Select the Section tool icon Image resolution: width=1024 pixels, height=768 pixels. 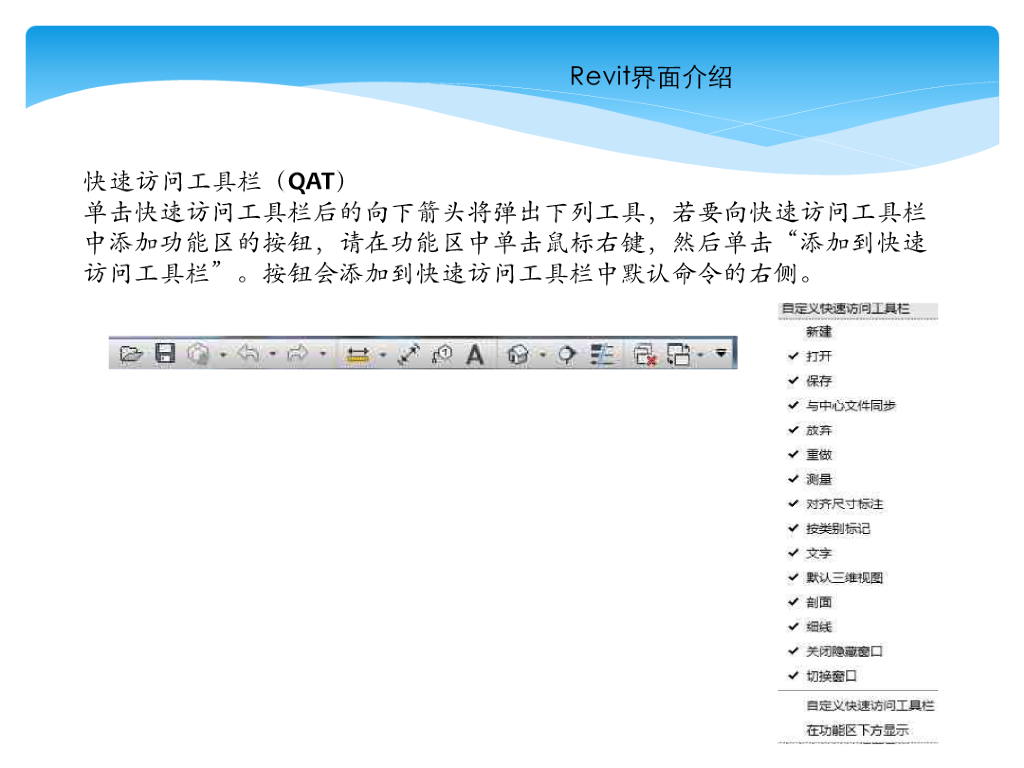pos(566,354)
